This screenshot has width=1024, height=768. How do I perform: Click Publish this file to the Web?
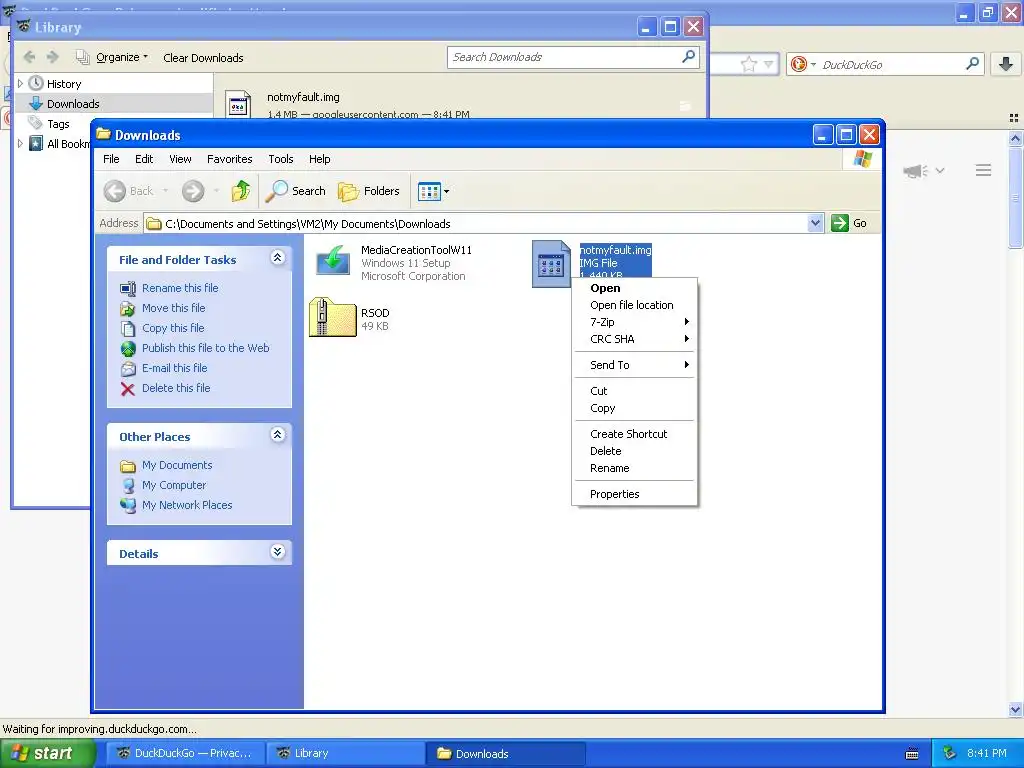click(x=205, y=348)
